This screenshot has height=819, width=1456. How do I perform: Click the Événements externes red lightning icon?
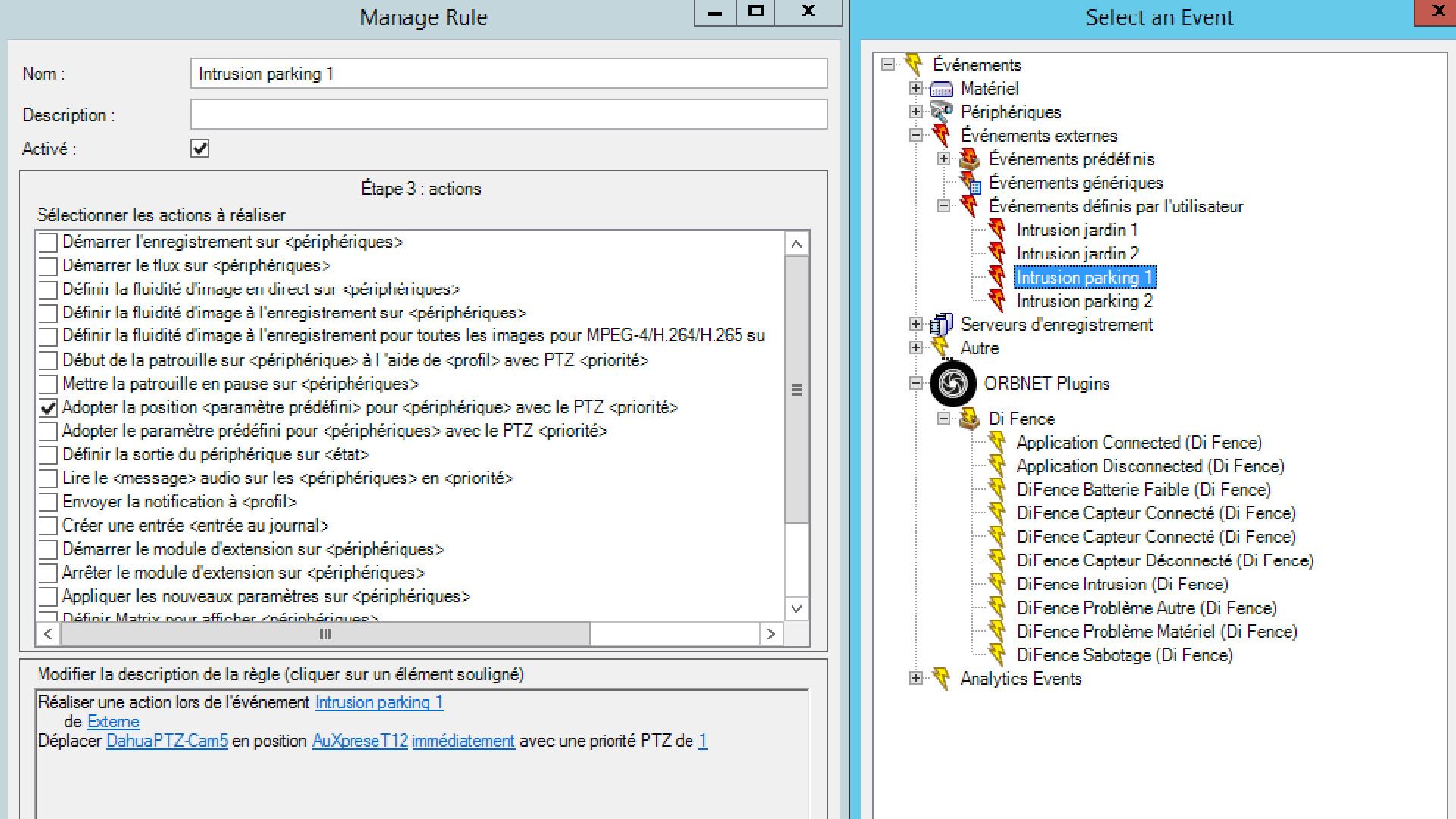(941, 136)
